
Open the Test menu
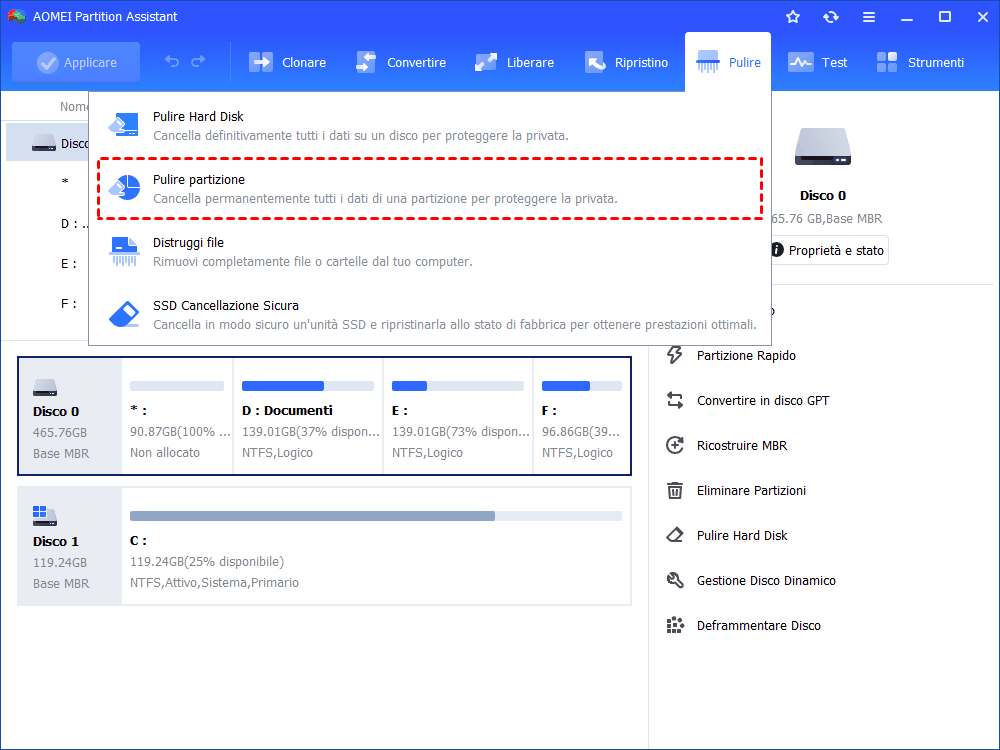tap(817, 62)
